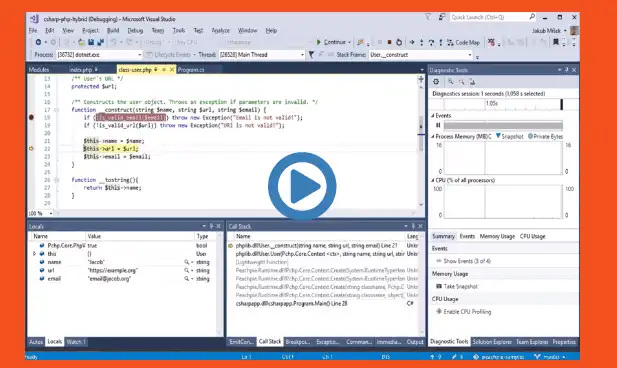Open the Debug menu
The image size is (617, 368).
click(135, 31)
